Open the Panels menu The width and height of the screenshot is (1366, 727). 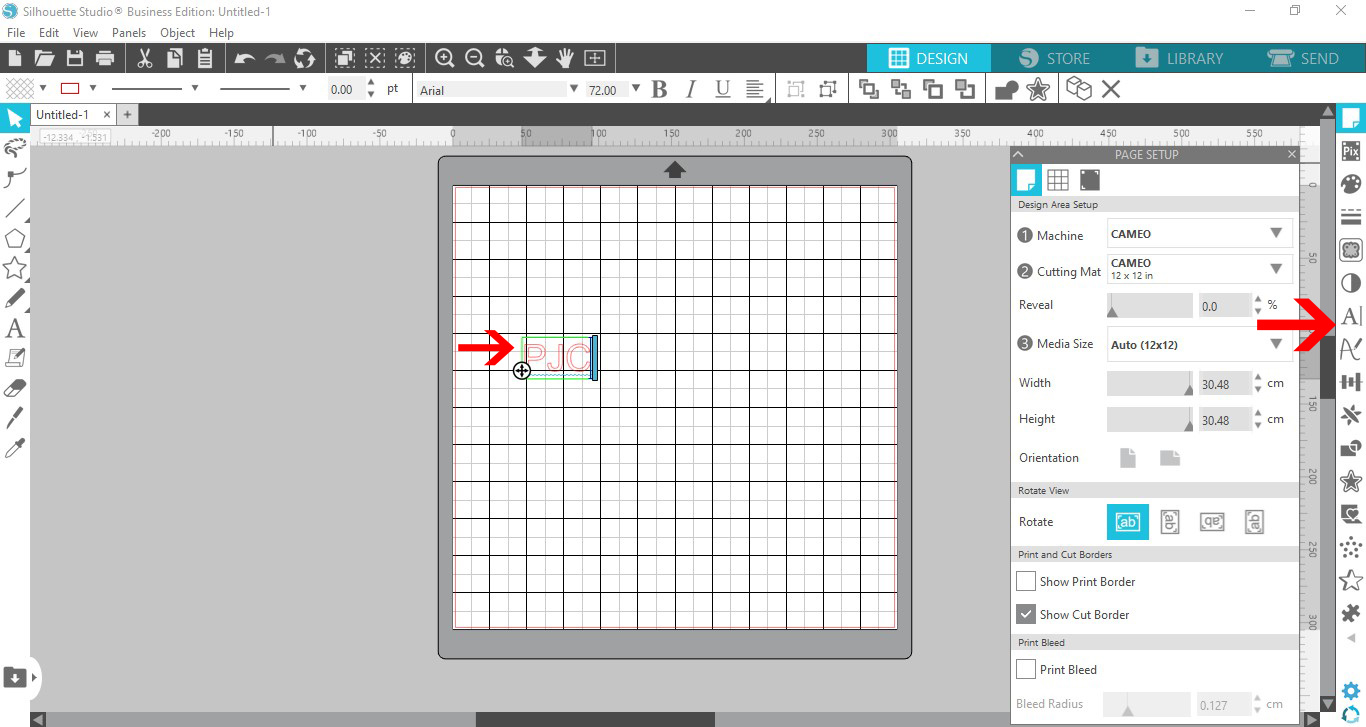tap(129, 33)
